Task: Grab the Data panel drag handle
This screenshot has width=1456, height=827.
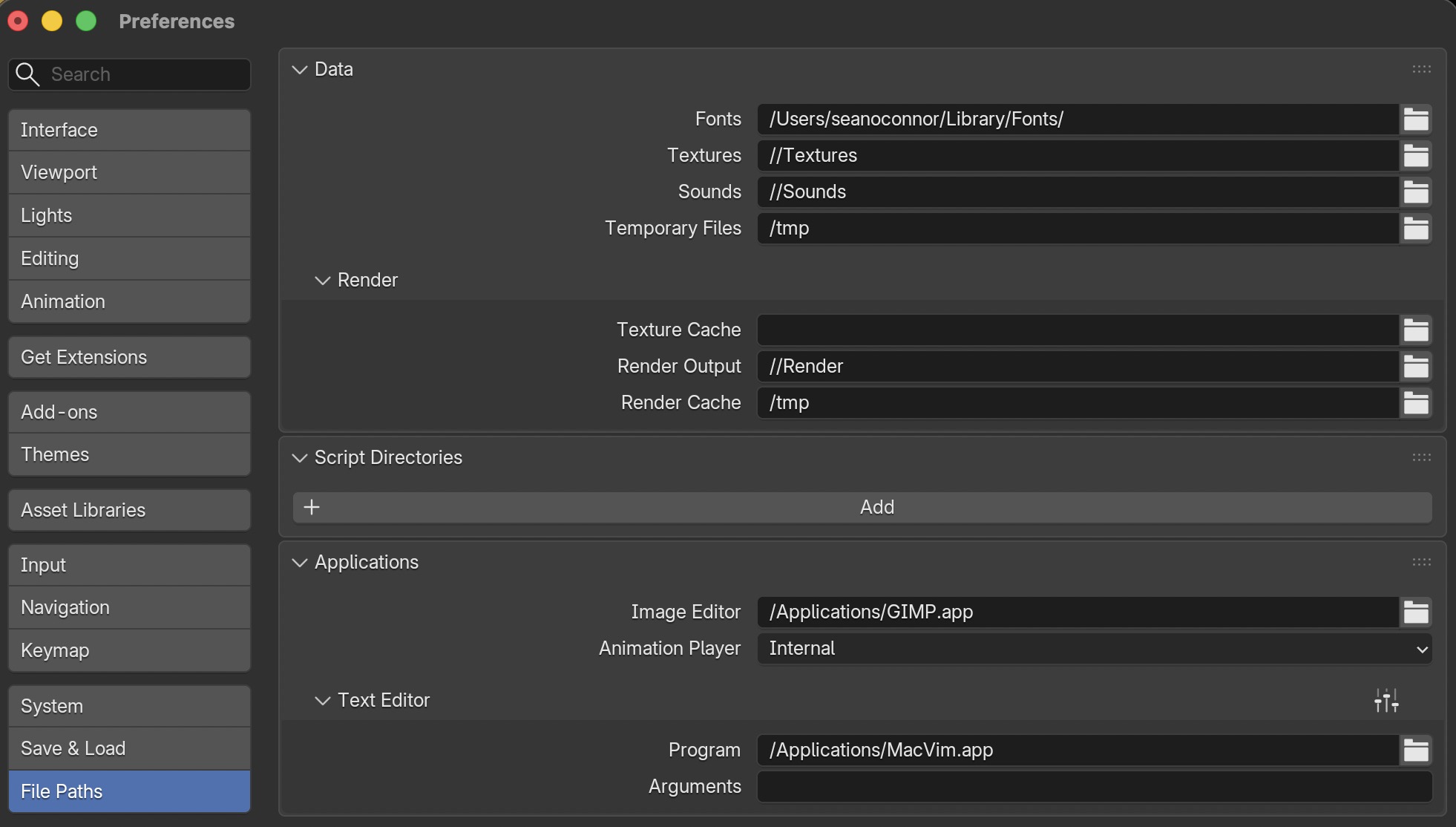Action: pos(1421,69)
